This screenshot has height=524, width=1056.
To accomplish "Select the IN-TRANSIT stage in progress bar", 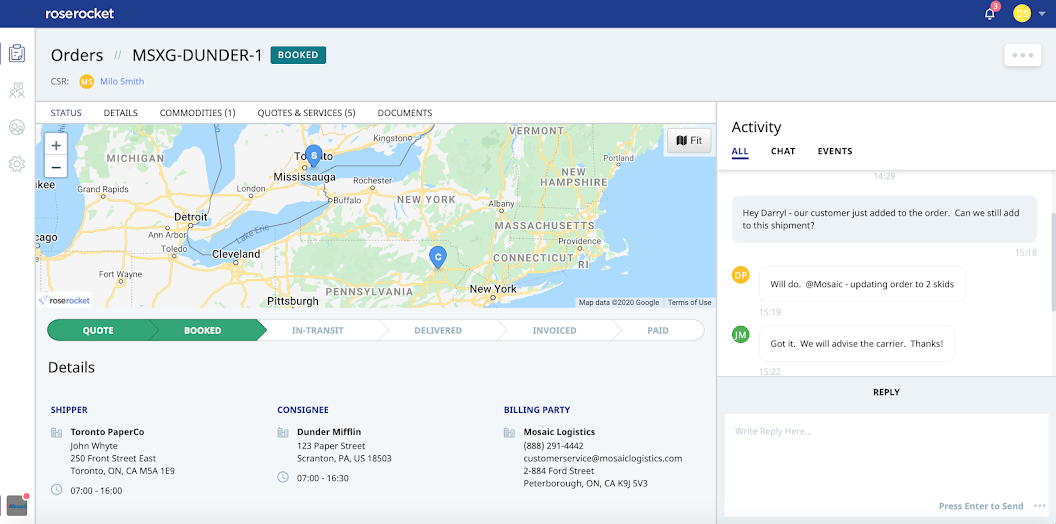I will tap(318, 331).
